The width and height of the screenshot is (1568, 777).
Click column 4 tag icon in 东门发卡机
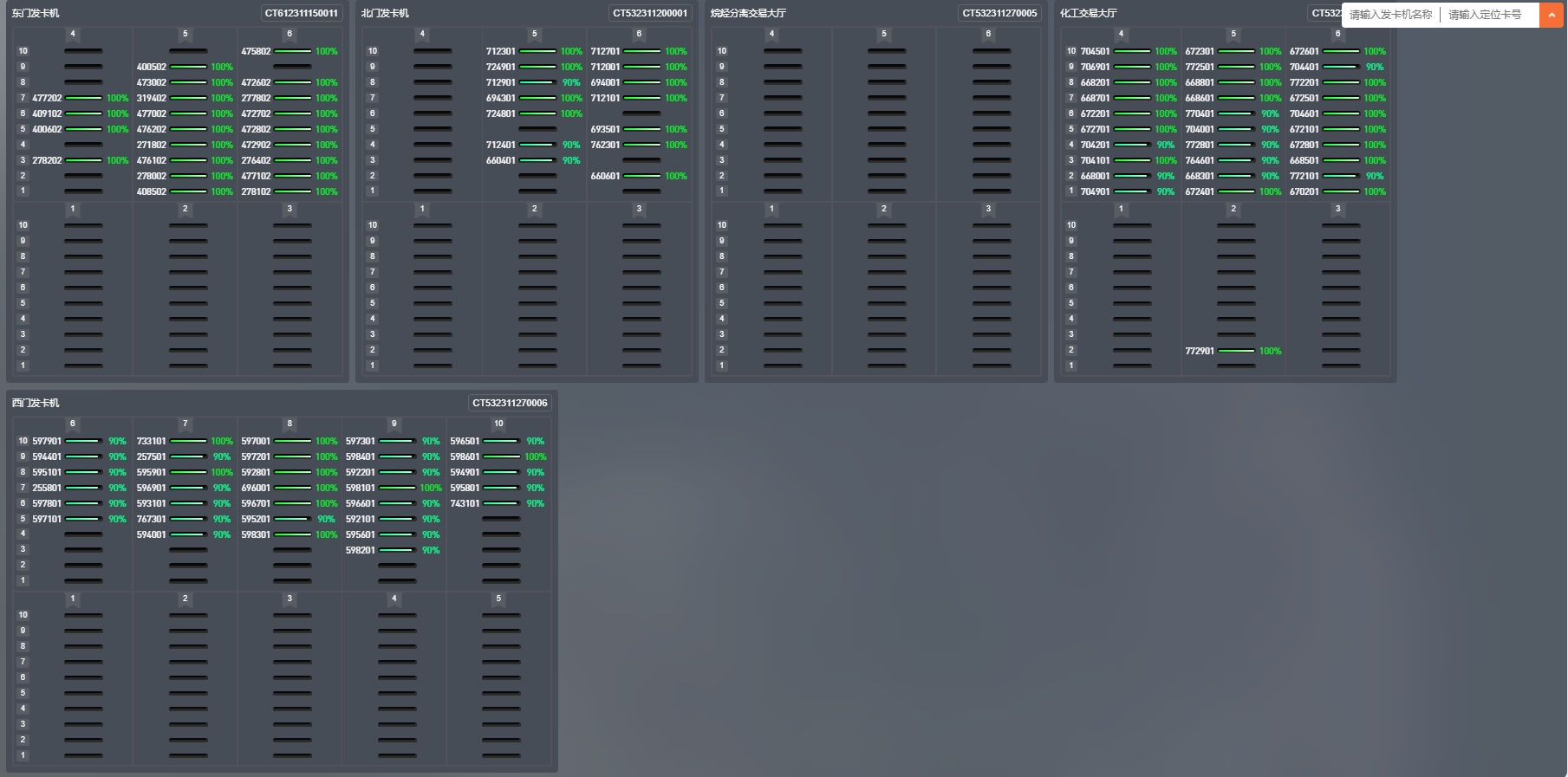[73, 35]
